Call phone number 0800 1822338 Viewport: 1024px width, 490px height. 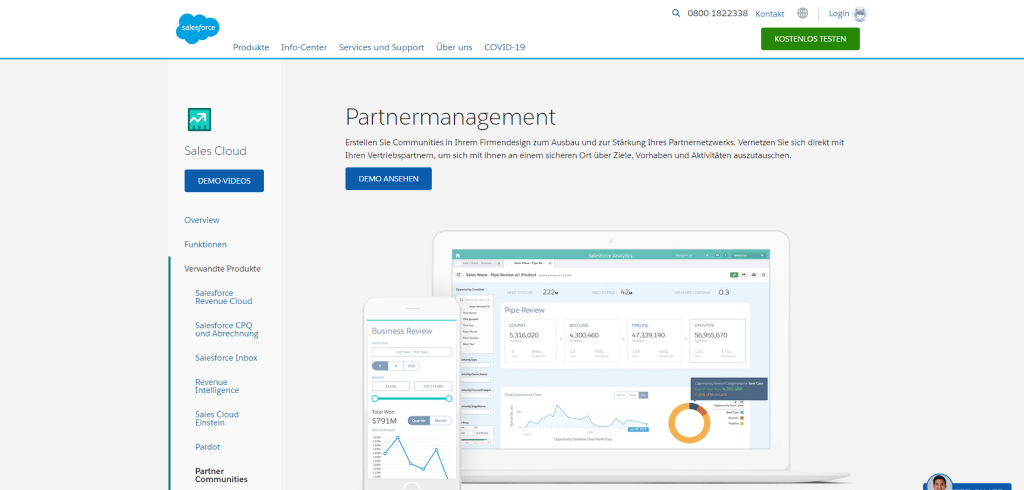[717, 13]
